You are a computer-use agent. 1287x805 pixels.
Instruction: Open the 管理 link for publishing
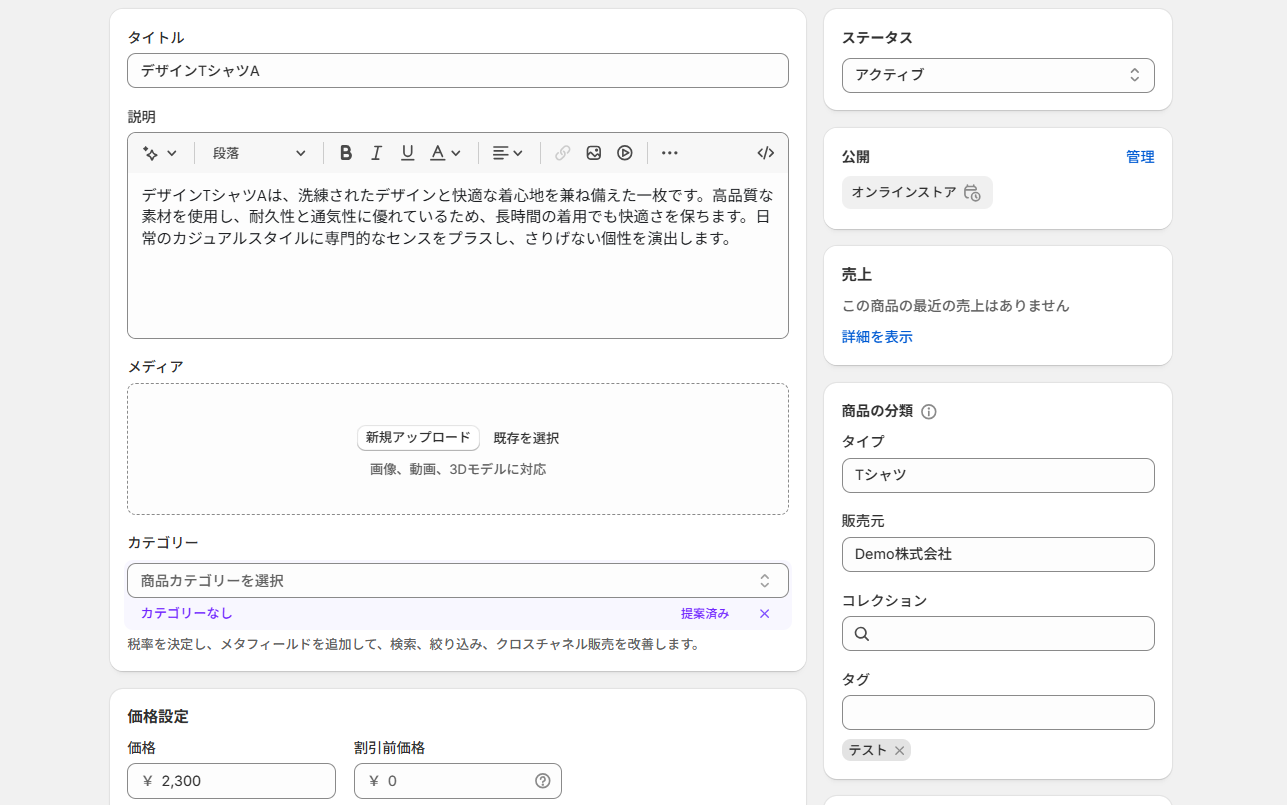click(1139, 157)
